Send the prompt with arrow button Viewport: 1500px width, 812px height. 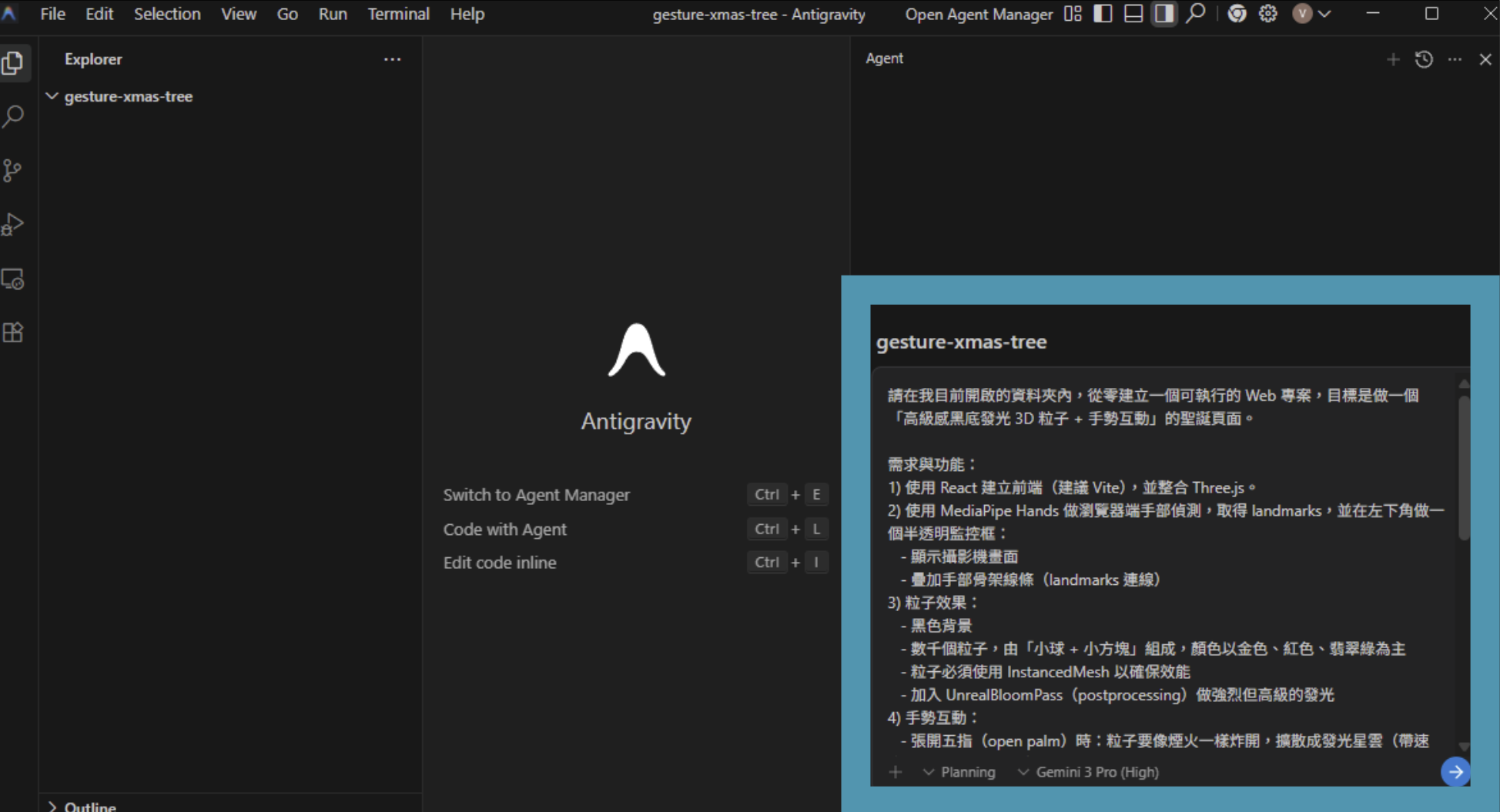[x=1455, y=771]
